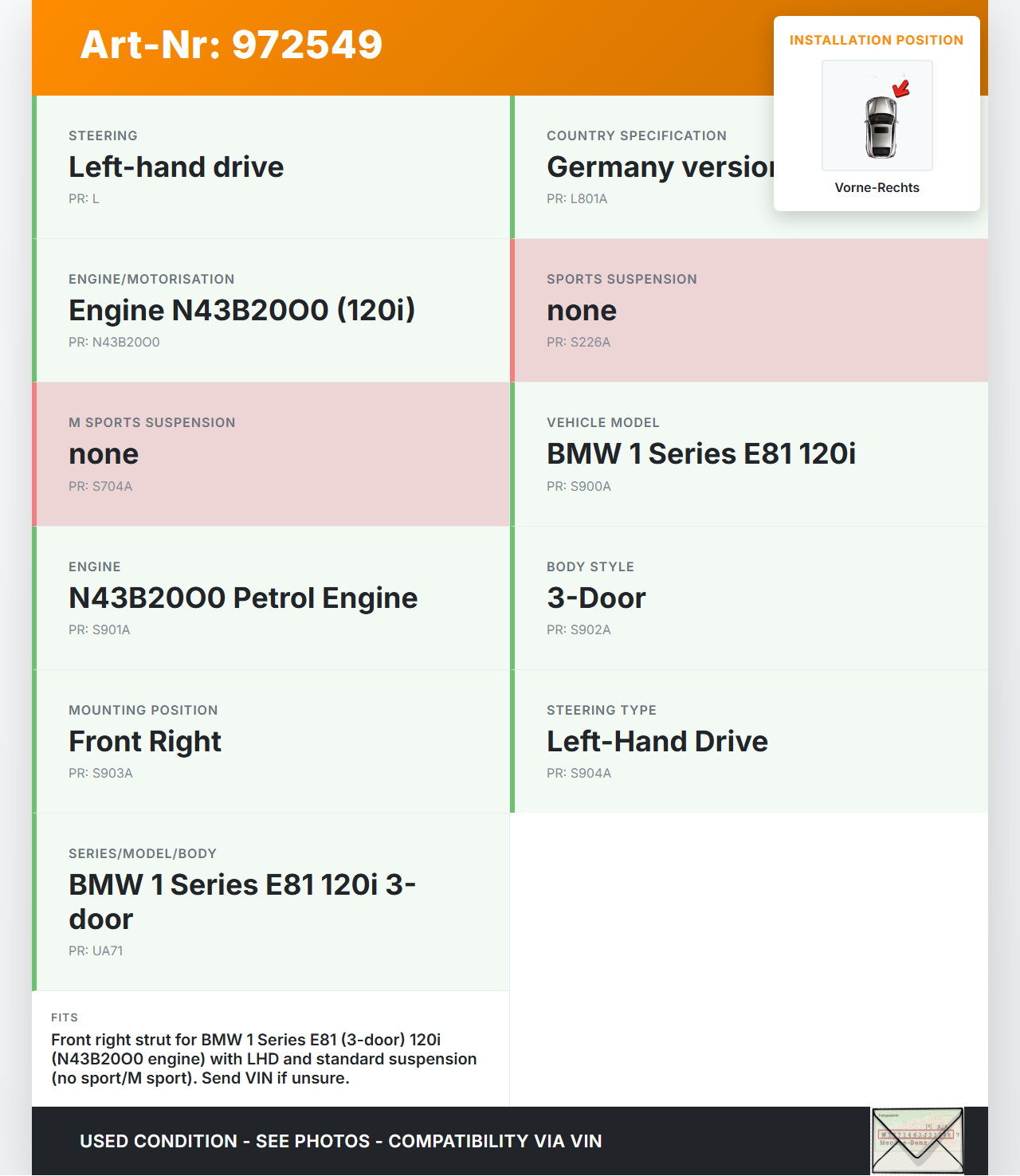Open the envelope VIN icon in footer
The image size is (1020, 1176).
pos(917,1141)
